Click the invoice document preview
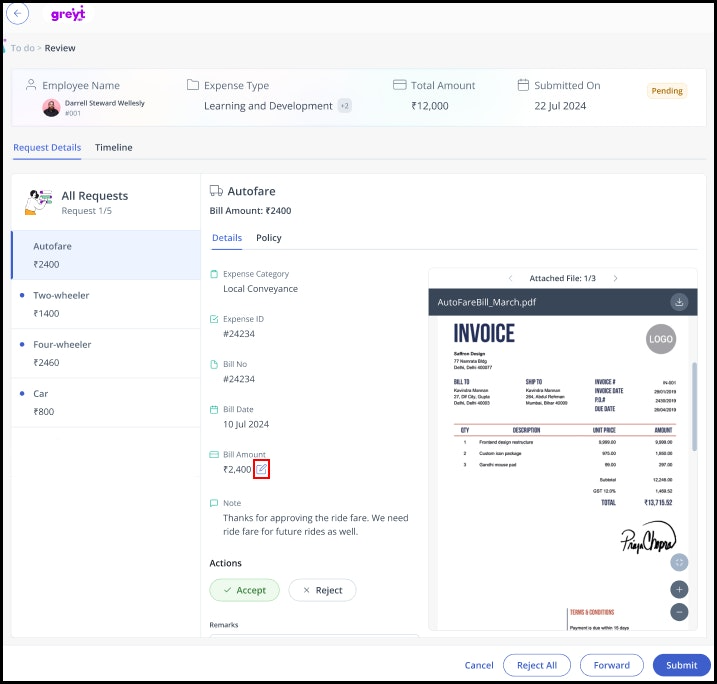717x684 pixels. pos(563,473)
